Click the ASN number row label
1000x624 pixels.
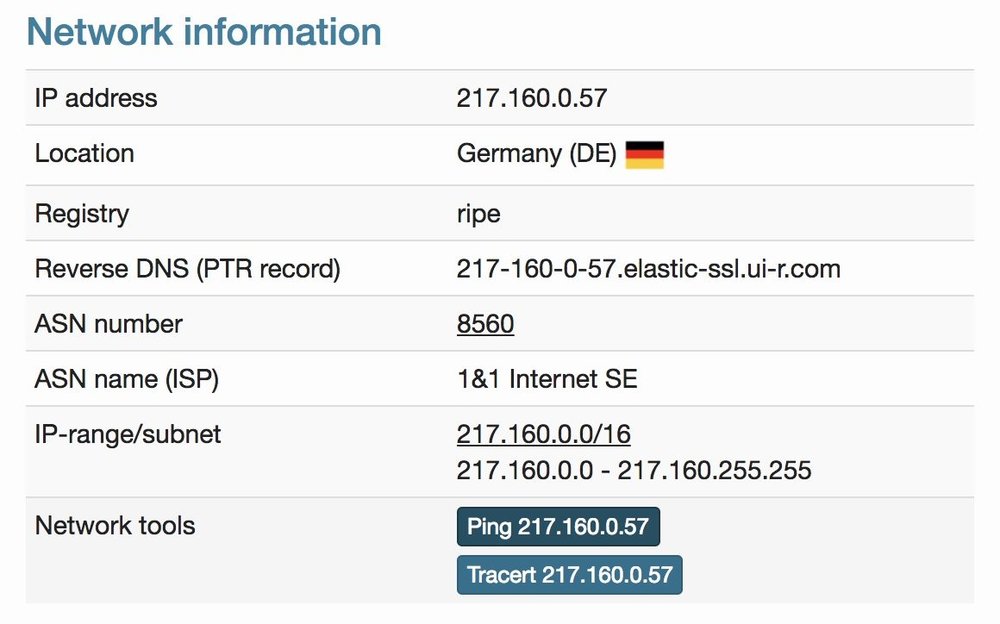(x=109, y=324)
